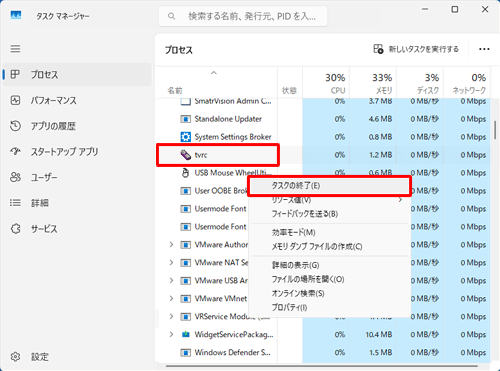The image size is (500, 371).
Task: Sort by the Disk (ディスク) 3% column header
Action: [420, 83]
